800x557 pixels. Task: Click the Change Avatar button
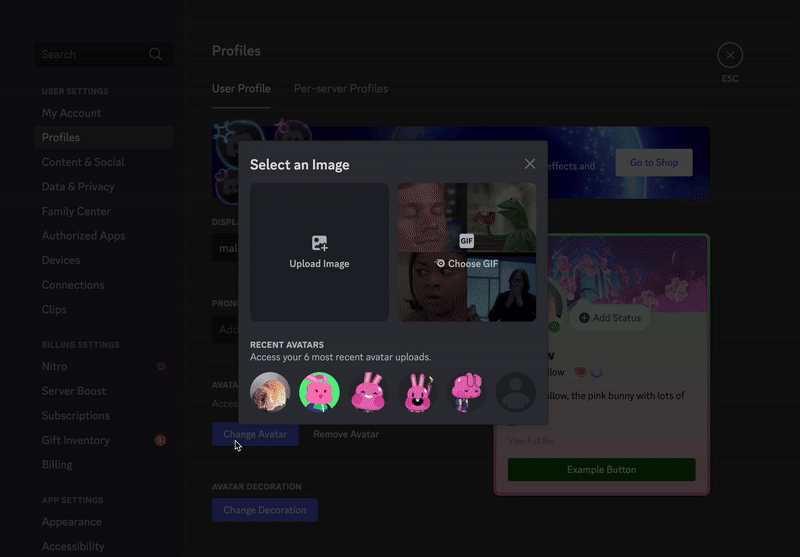[255, 435]
